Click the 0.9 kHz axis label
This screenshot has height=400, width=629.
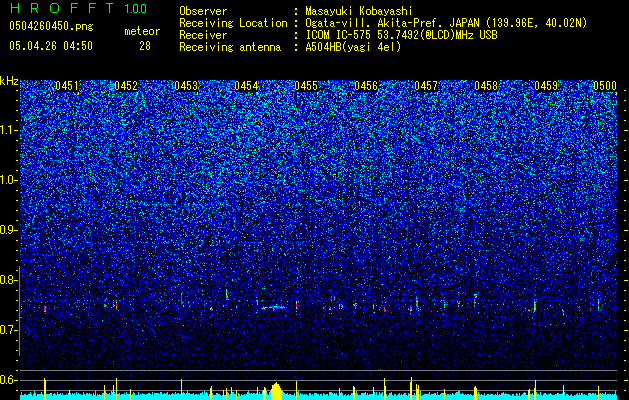tap(9, 230)
